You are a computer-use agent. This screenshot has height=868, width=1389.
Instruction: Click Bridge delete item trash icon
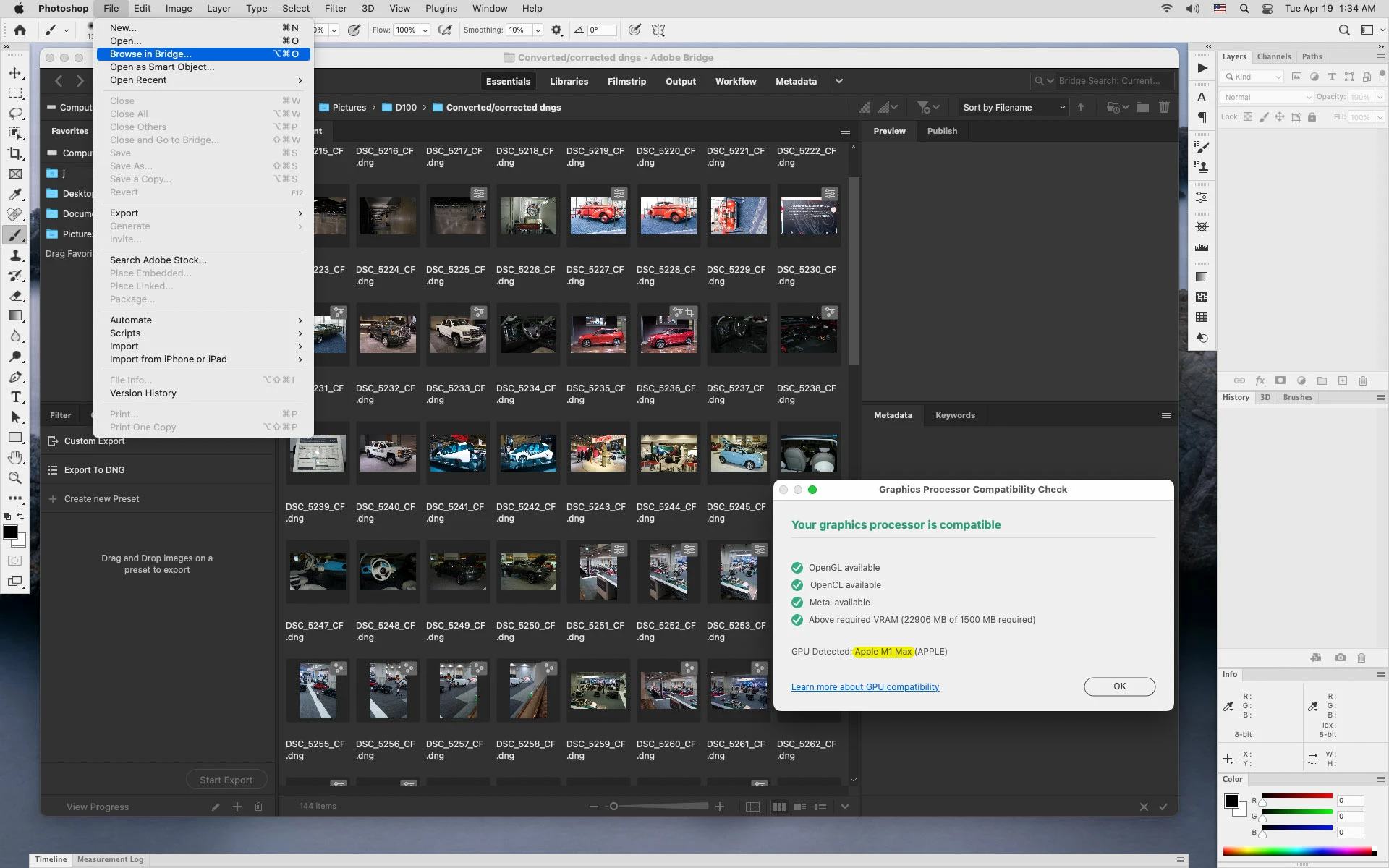coord(1164,107)
